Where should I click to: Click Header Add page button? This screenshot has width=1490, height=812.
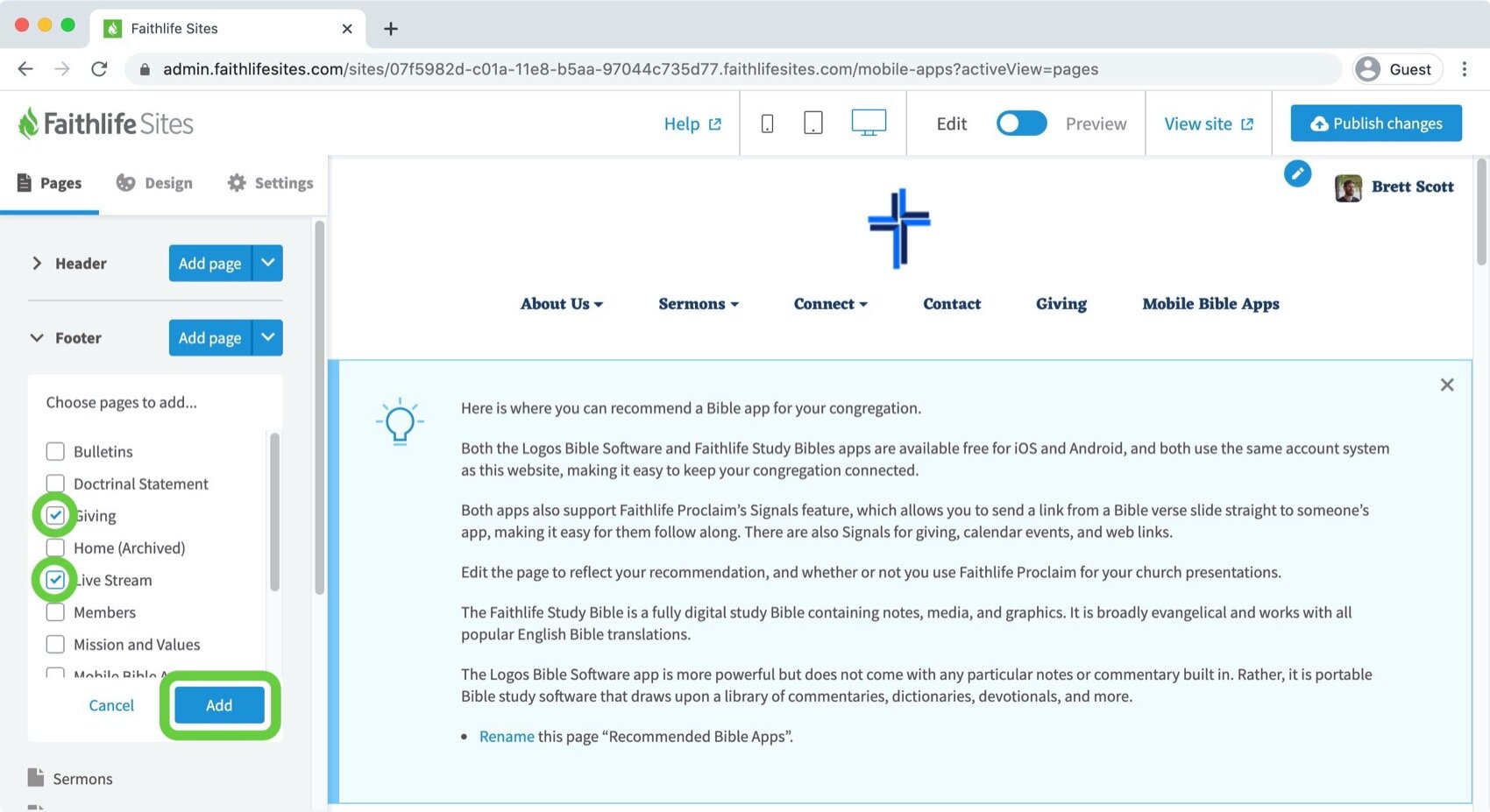click(210, 263)
